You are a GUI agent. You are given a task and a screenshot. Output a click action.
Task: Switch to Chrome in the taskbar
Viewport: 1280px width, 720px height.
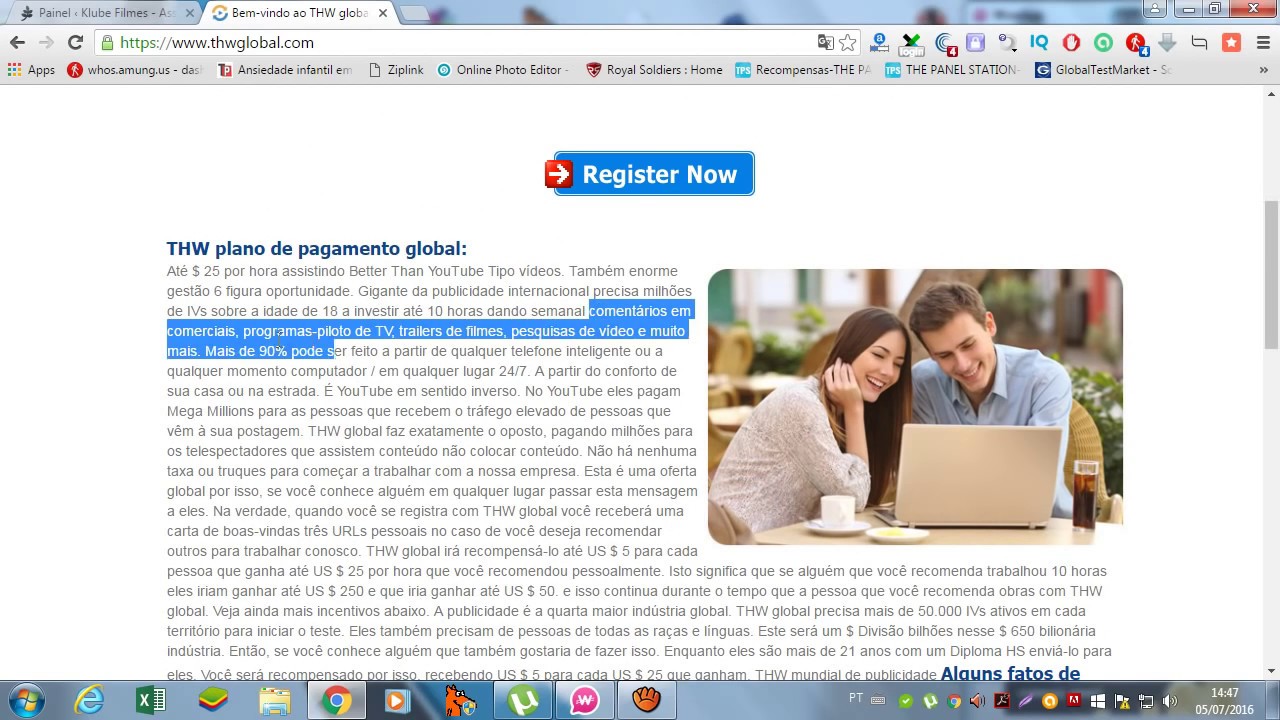(x=337, y=700)
